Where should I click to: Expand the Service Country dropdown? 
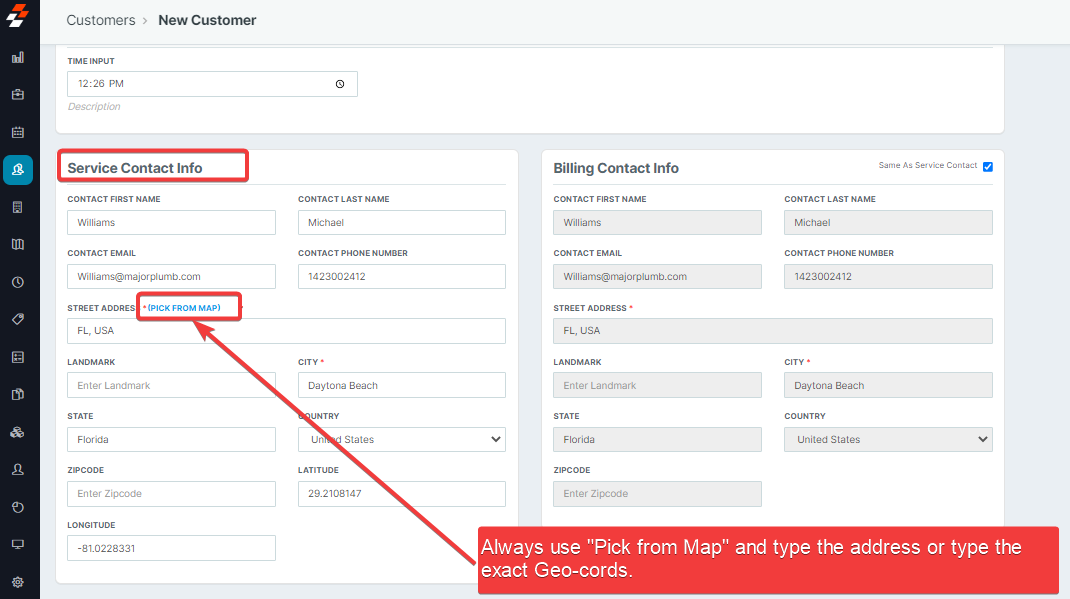[x=402, y=439]
